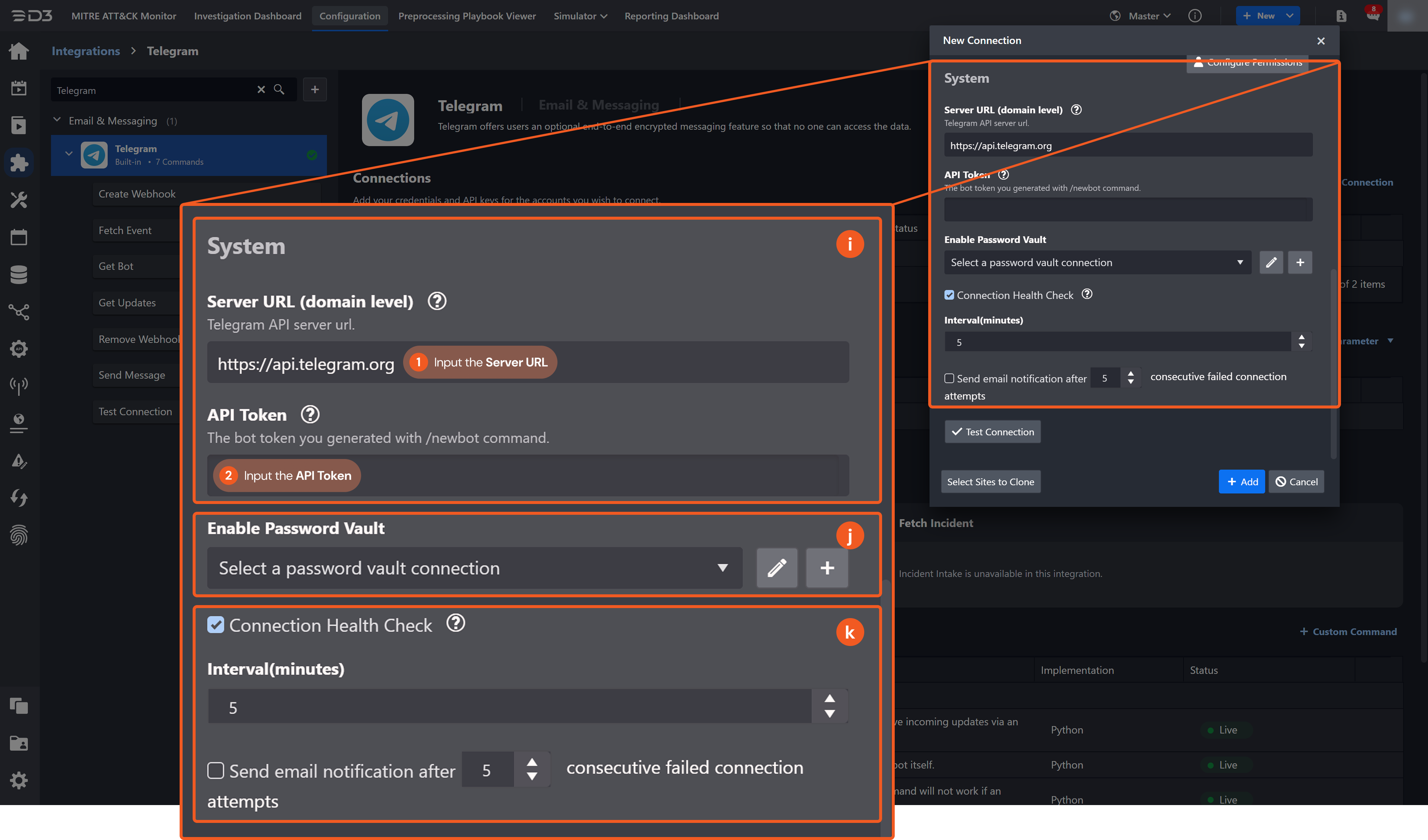This screenshot has width=1428, height=840.
Task: Open the Investigation Dashboard tab
Action: [248, 16]
